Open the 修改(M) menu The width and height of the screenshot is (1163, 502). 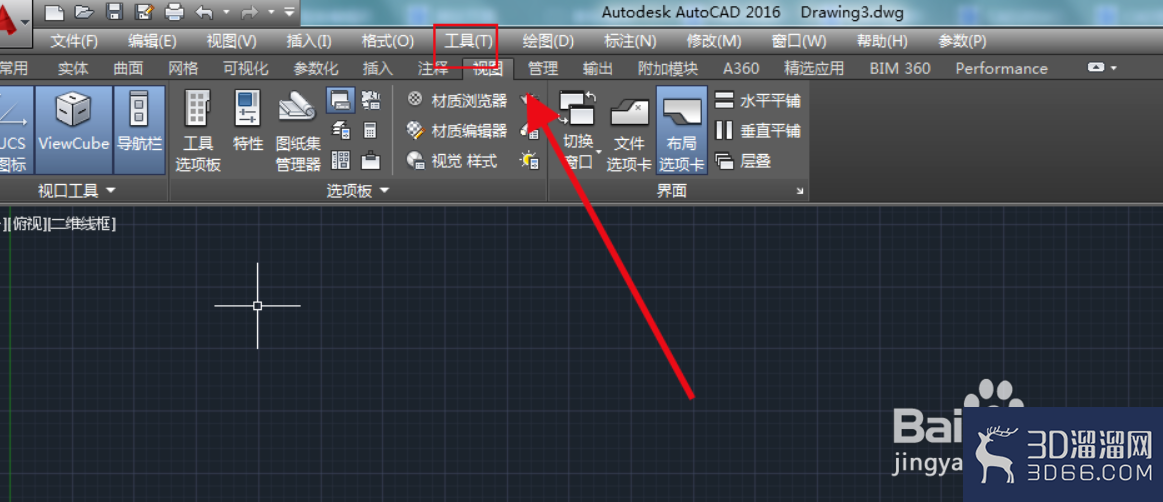pos(714,41)
